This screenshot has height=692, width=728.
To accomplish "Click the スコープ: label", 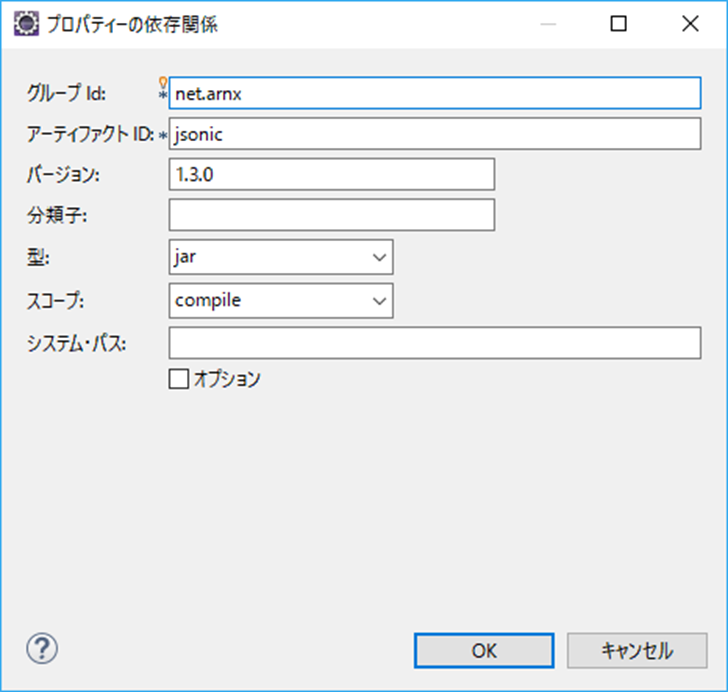I will click(55, 301).
